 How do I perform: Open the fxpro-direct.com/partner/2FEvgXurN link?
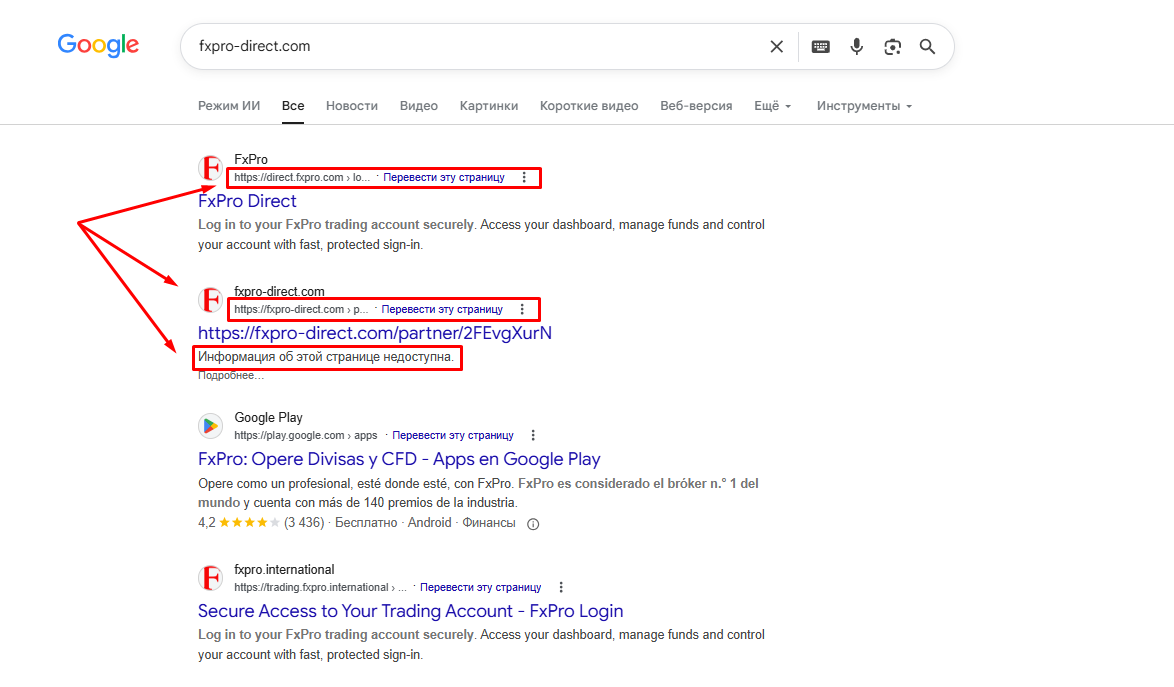374,333
